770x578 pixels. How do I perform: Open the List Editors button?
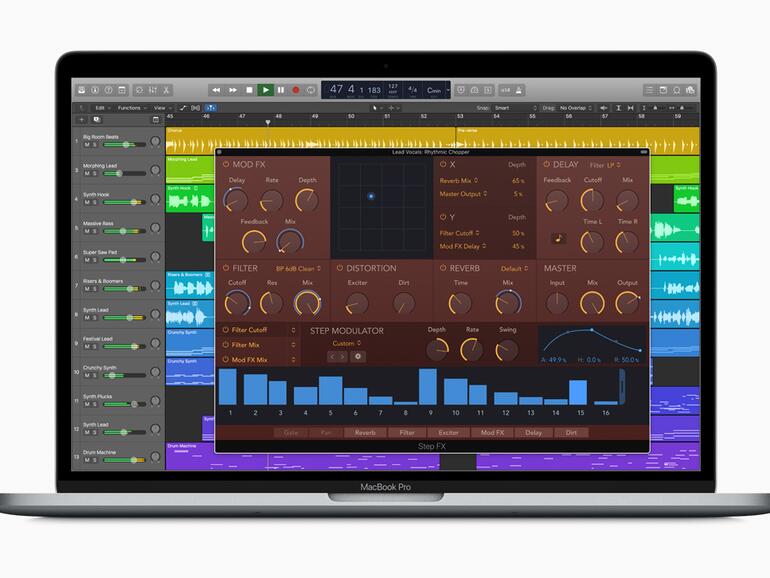click(650, 90)
